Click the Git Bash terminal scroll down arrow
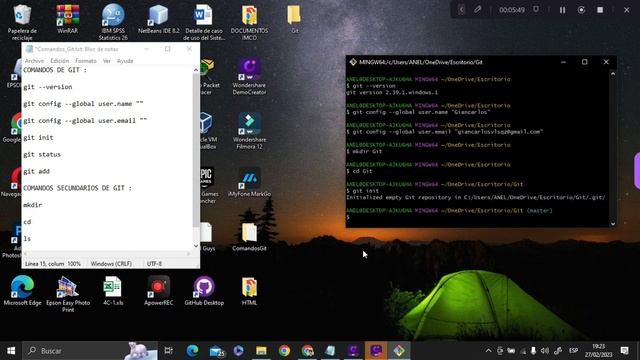 pos(613,224)
